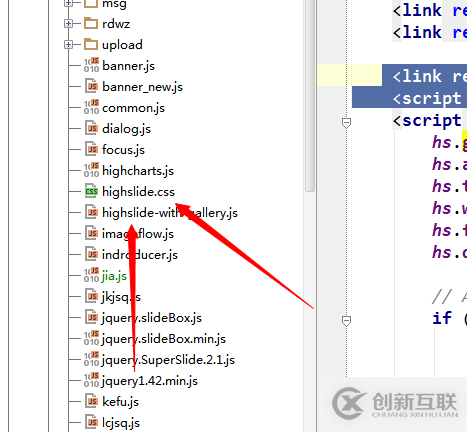The width and height of the screenshot is (467, 432).
Task: Click the indroducer.js file icon
Action: tap(91, 254)
